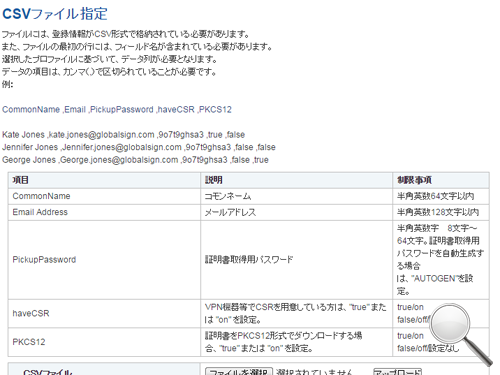Click the PKCS12 table cell
500x375 pixels.
pyautogui.click(x=104, y=342)
